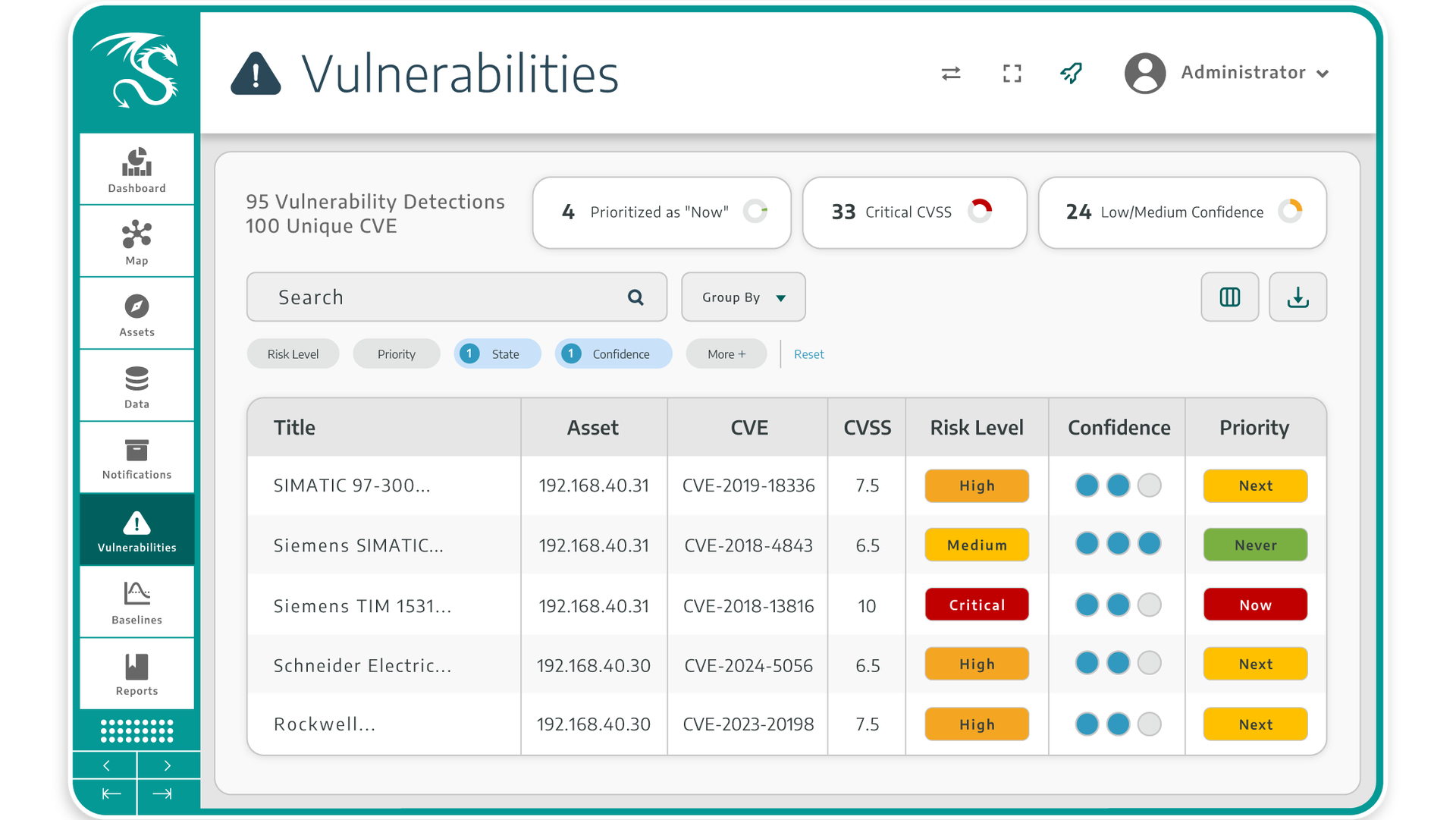Image resolution: width=1456 pixels, height=820 pixels.
Task: Collapse sidebar with the left arrow-to-bar icon
Action: pos(111,794)
